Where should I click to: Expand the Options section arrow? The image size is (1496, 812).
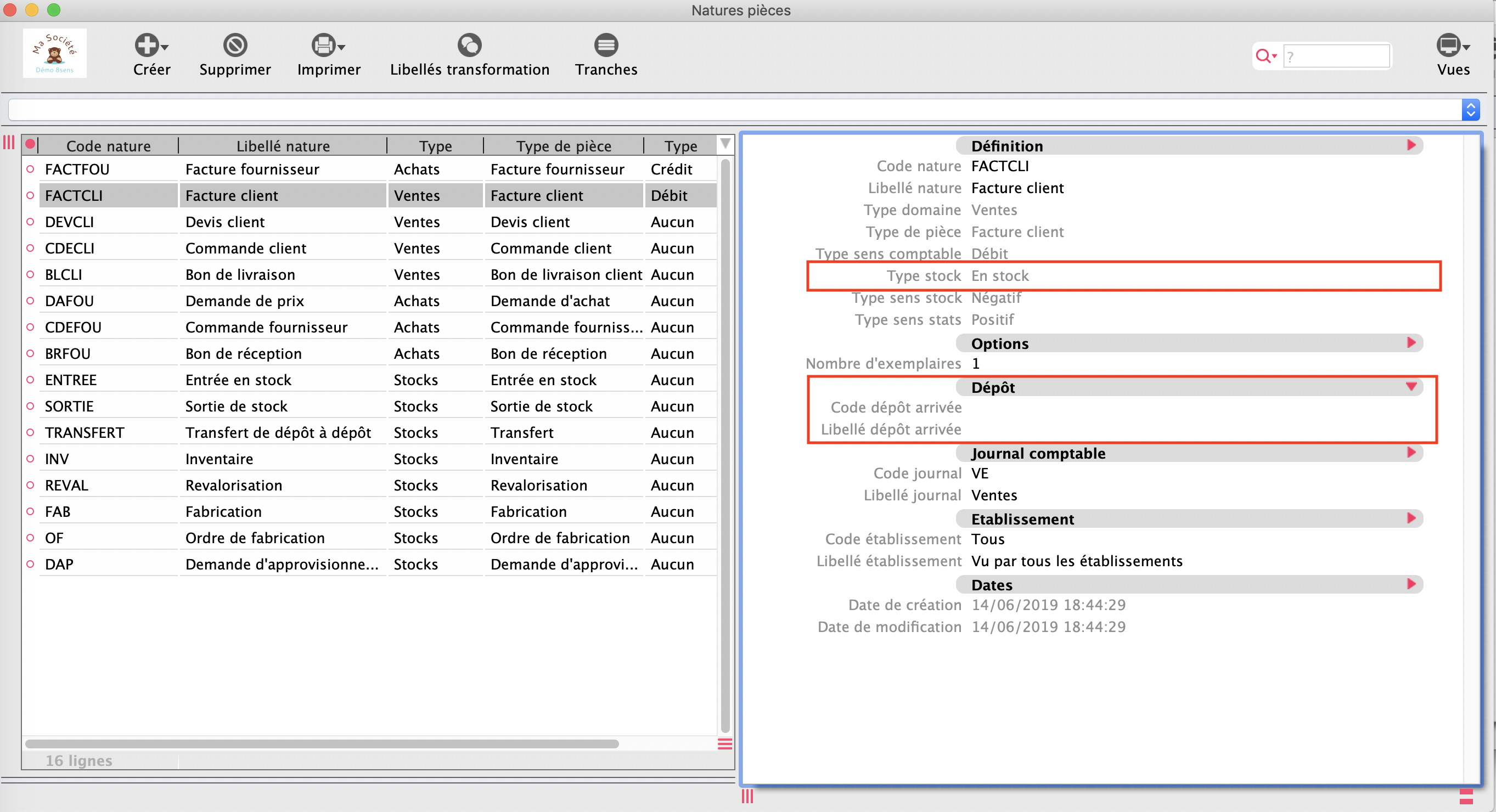click(1411, 342)
